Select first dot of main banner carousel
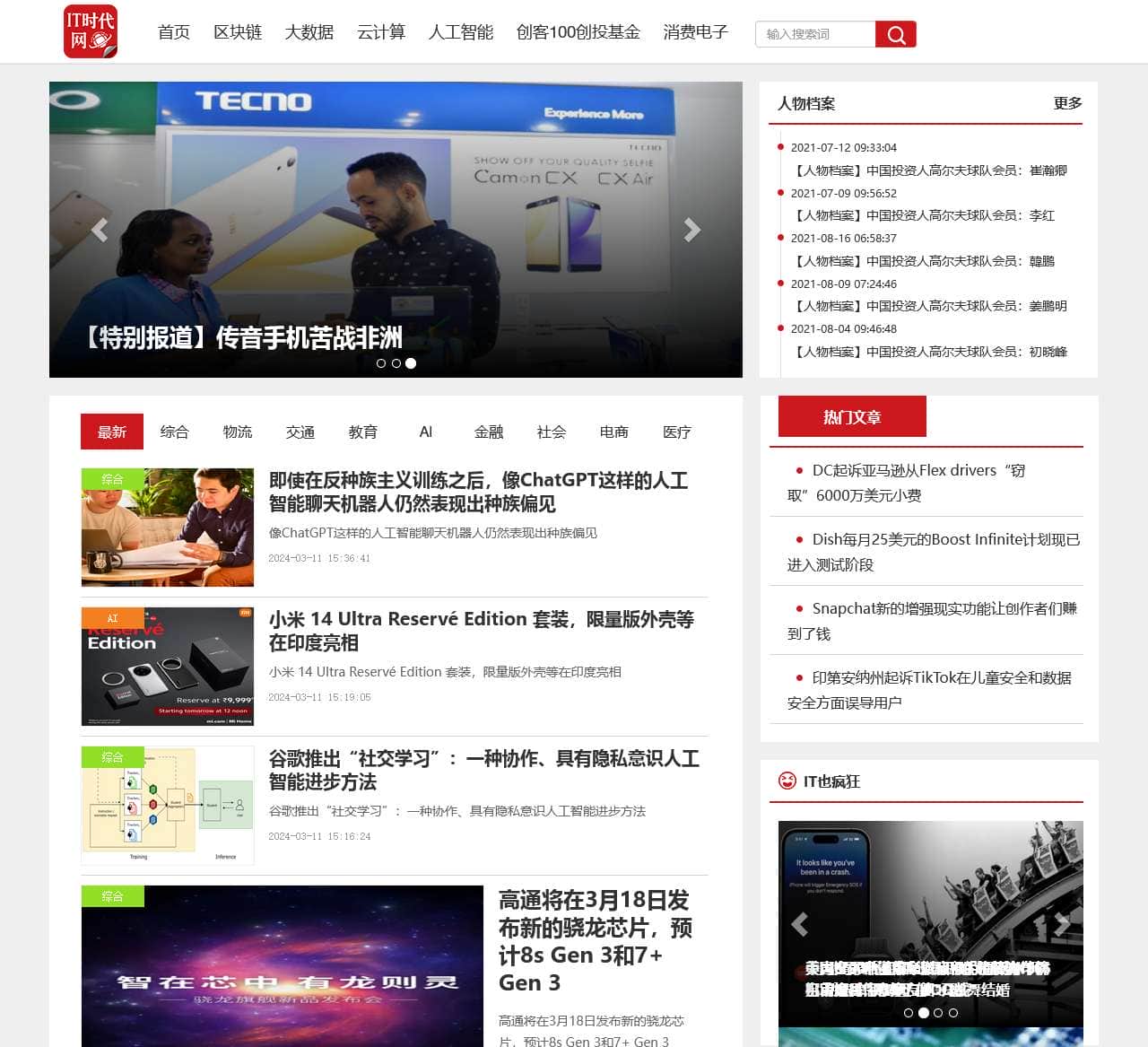This screenshot has height=1047, width=1148. tap(381, 363)
